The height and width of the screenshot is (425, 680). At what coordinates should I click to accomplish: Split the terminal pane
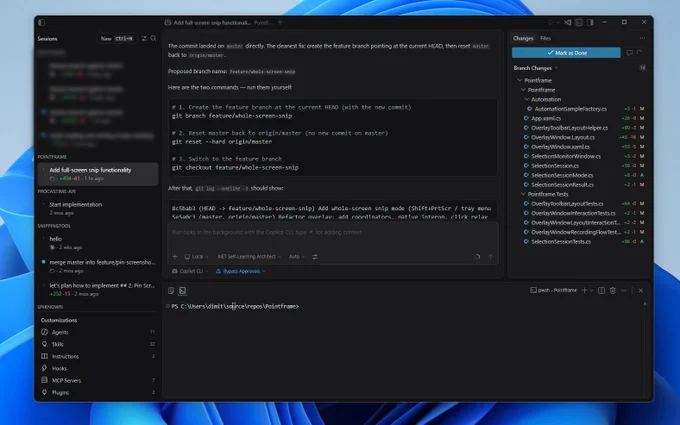[602, 291]
